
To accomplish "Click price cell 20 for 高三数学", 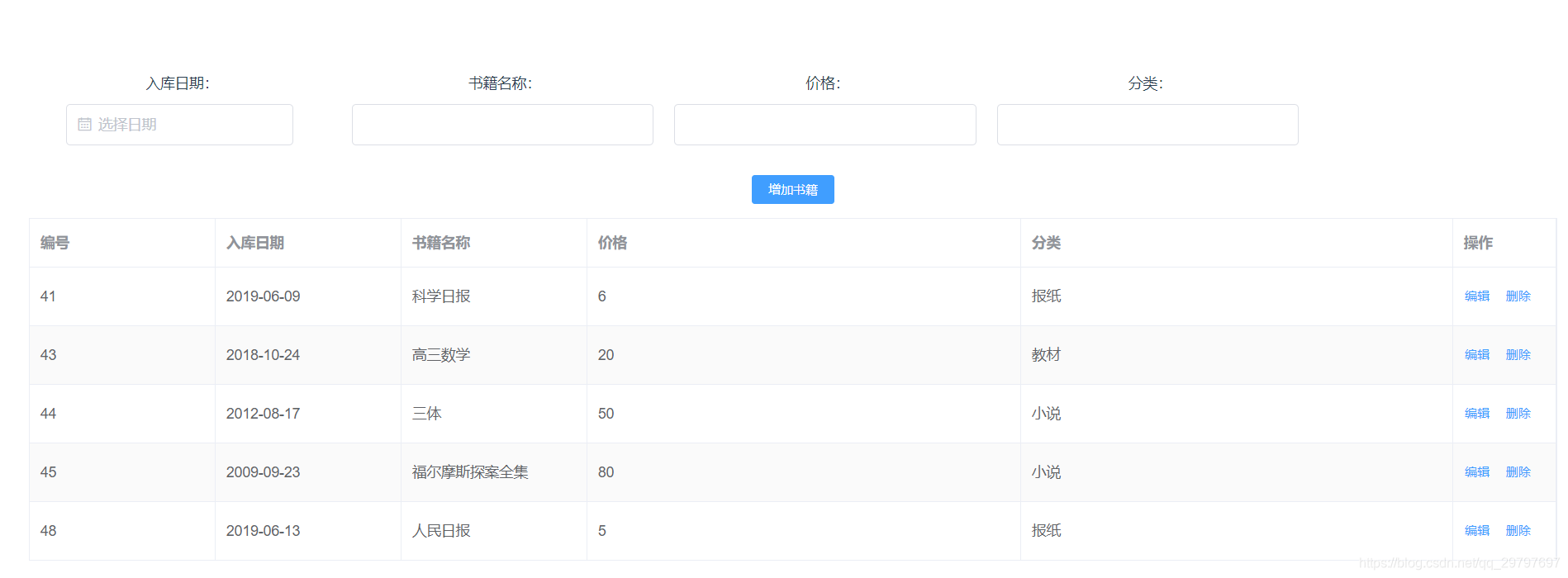I will pyautogui.click(x=804, y=355).
